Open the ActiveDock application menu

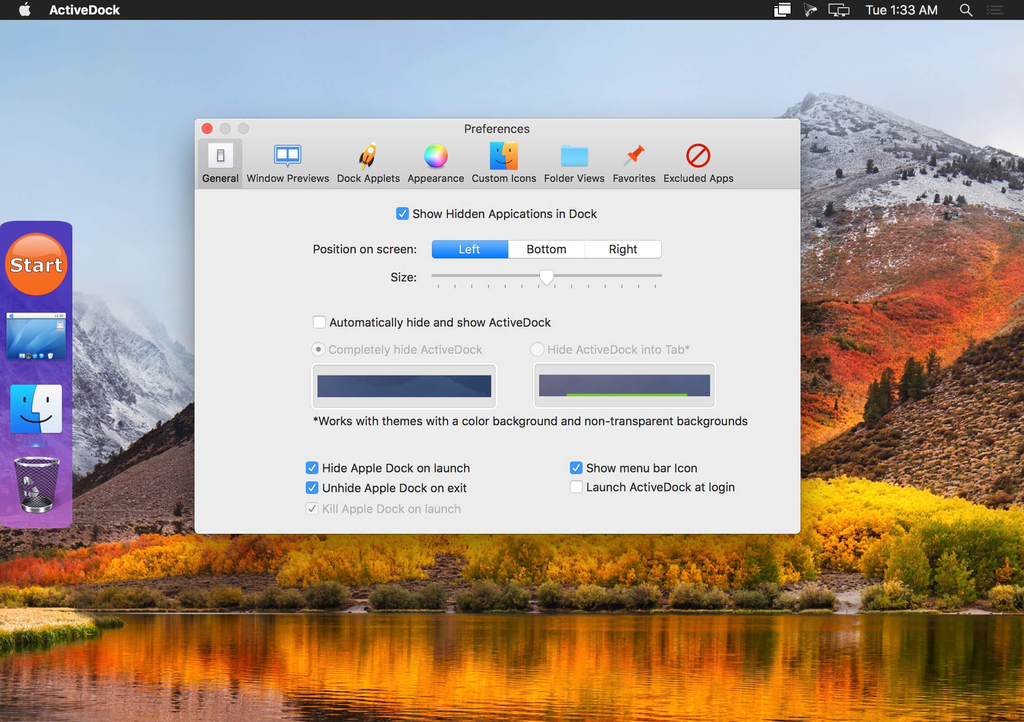[x=84, y=10]
